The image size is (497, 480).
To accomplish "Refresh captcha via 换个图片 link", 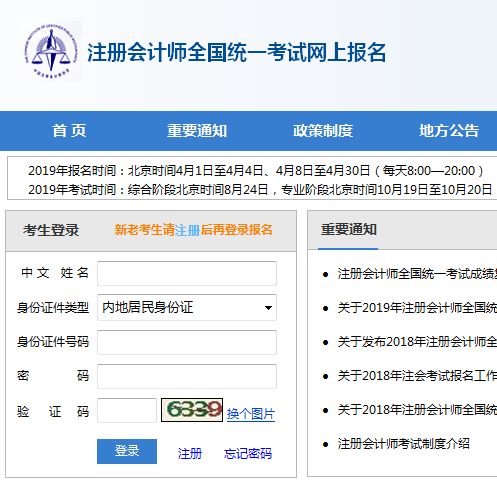I will click(x=251, y=414).
